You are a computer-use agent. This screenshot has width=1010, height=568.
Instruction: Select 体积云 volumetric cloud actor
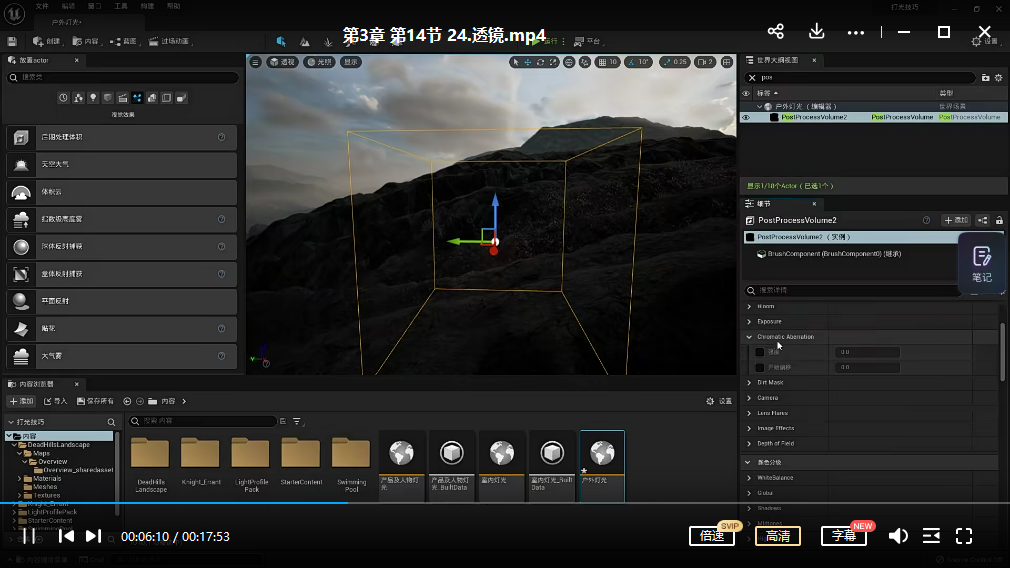pyautogui.click(x=122, y=192)
